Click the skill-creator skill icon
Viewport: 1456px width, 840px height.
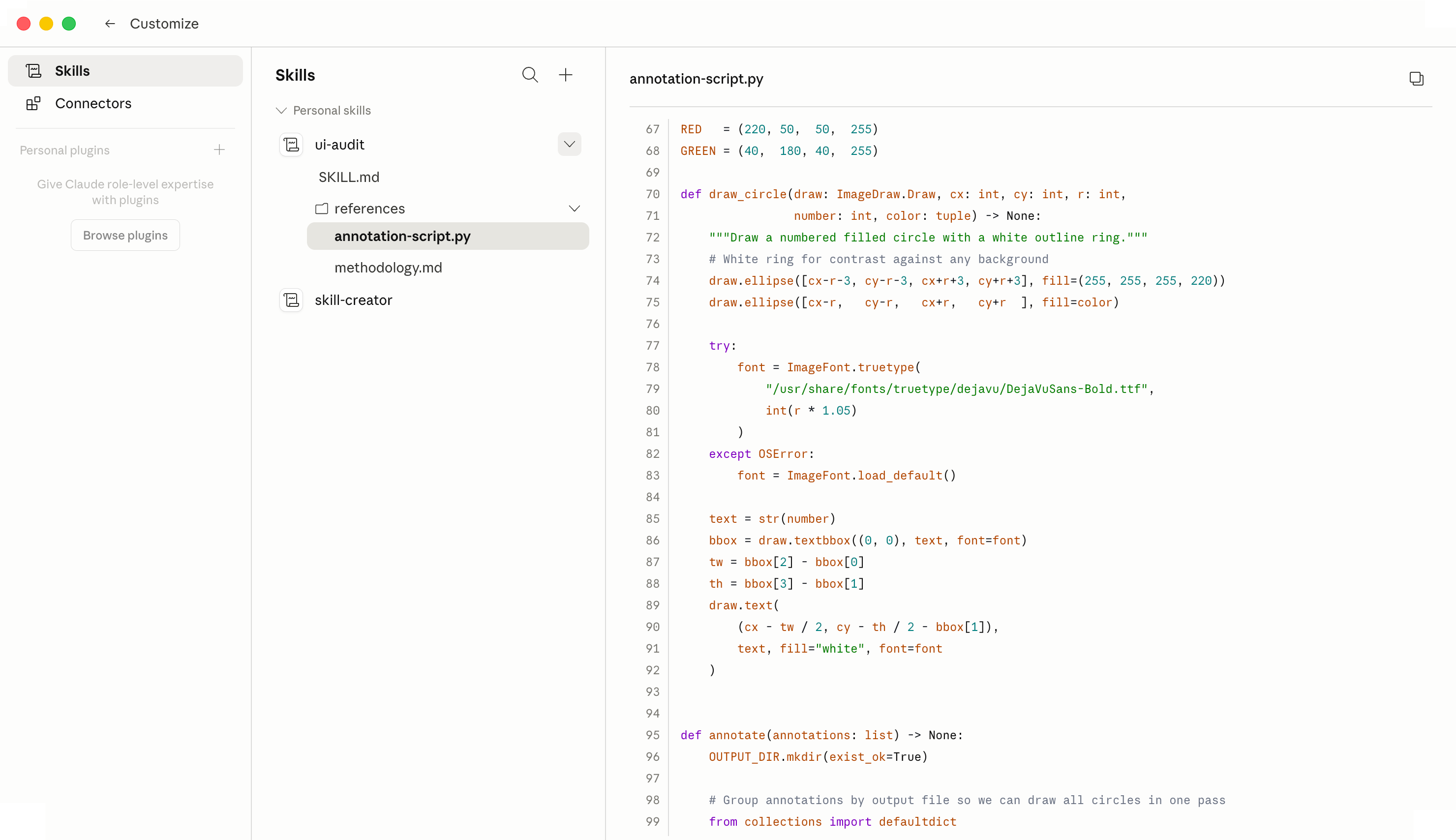point(291,300)
